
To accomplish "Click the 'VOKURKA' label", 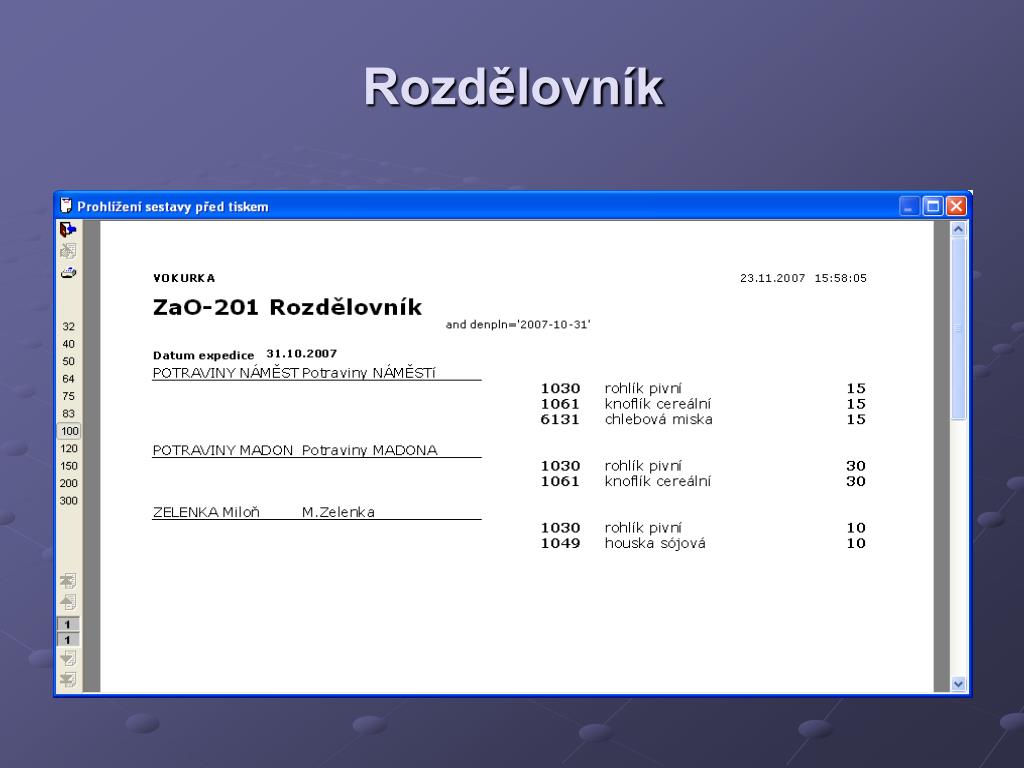I will (x=184, y=278).
